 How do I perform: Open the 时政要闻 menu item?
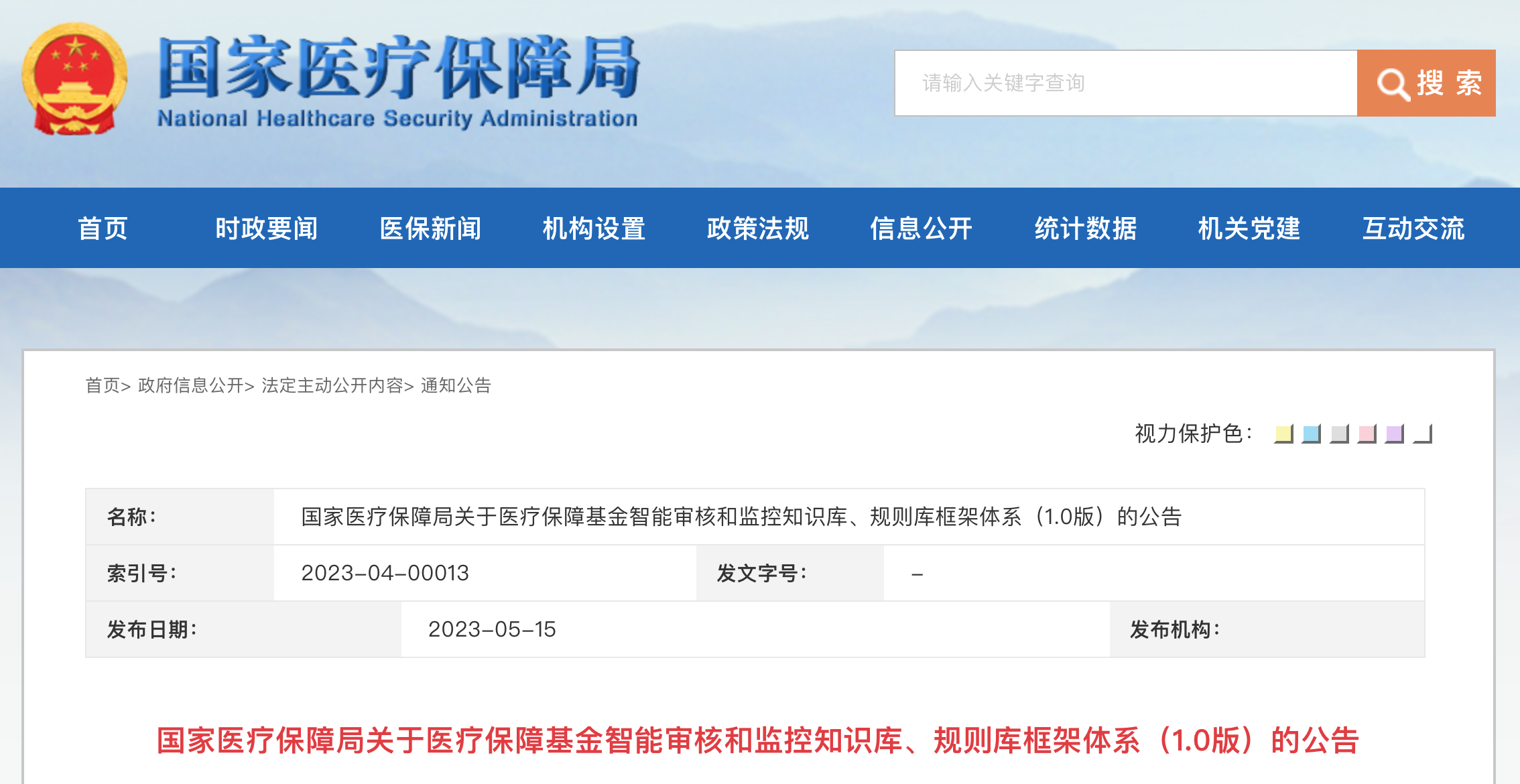[266, 228]
